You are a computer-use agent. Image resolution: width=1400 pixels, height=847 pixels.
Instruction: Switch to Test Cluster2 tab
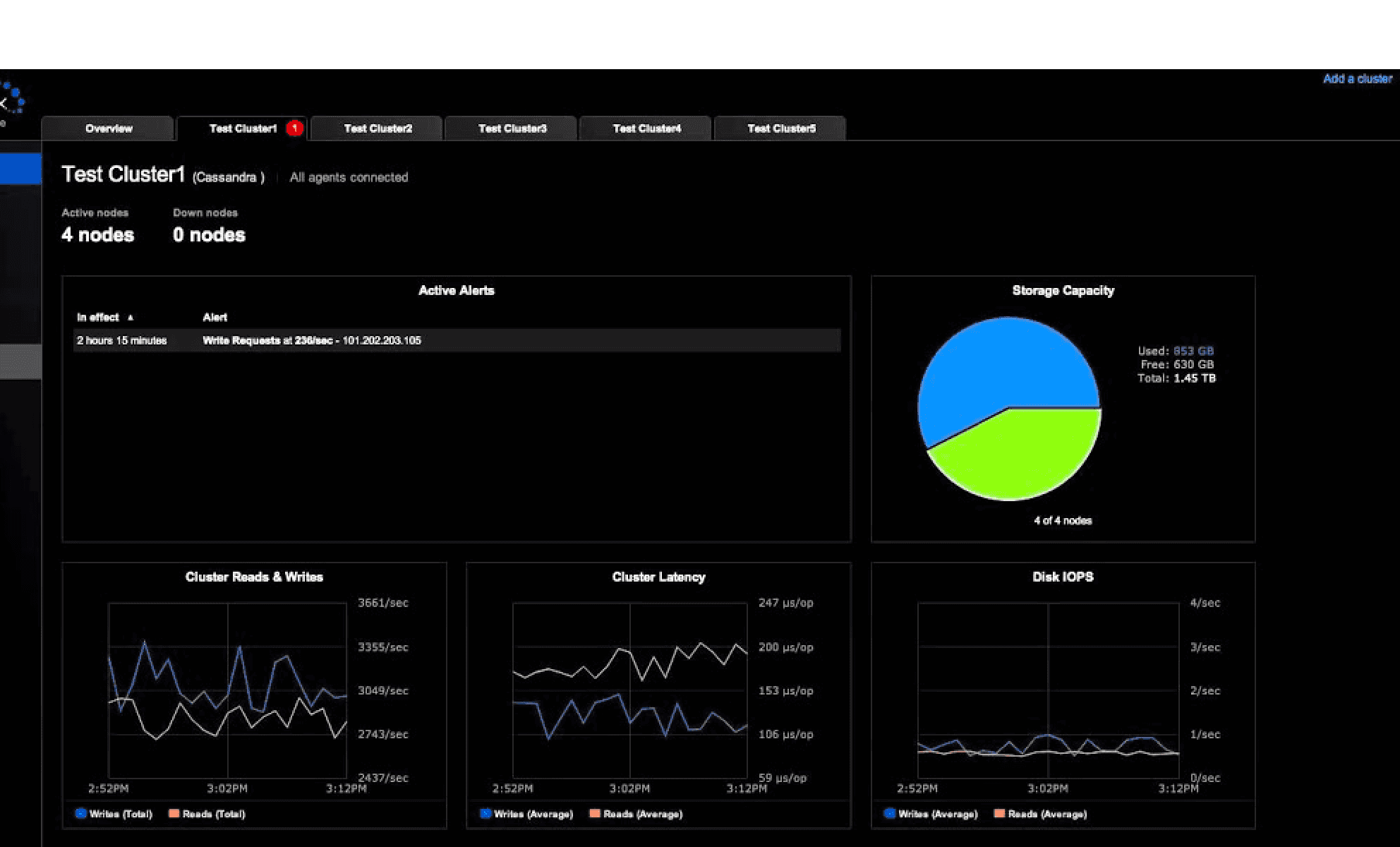coord(377,128)
